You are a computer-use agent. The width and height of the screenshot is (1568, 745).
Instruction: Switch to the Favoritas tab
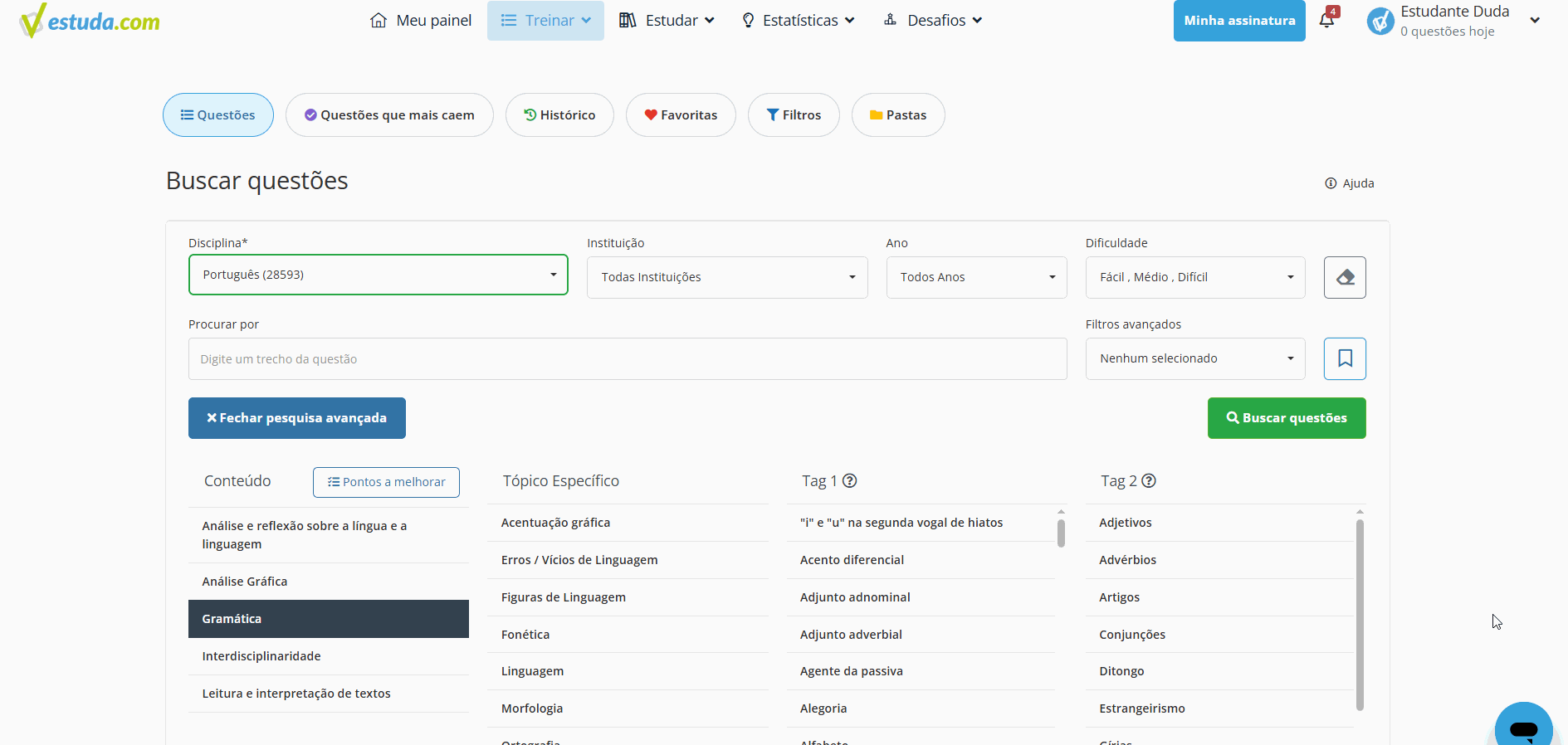[681, 115]
